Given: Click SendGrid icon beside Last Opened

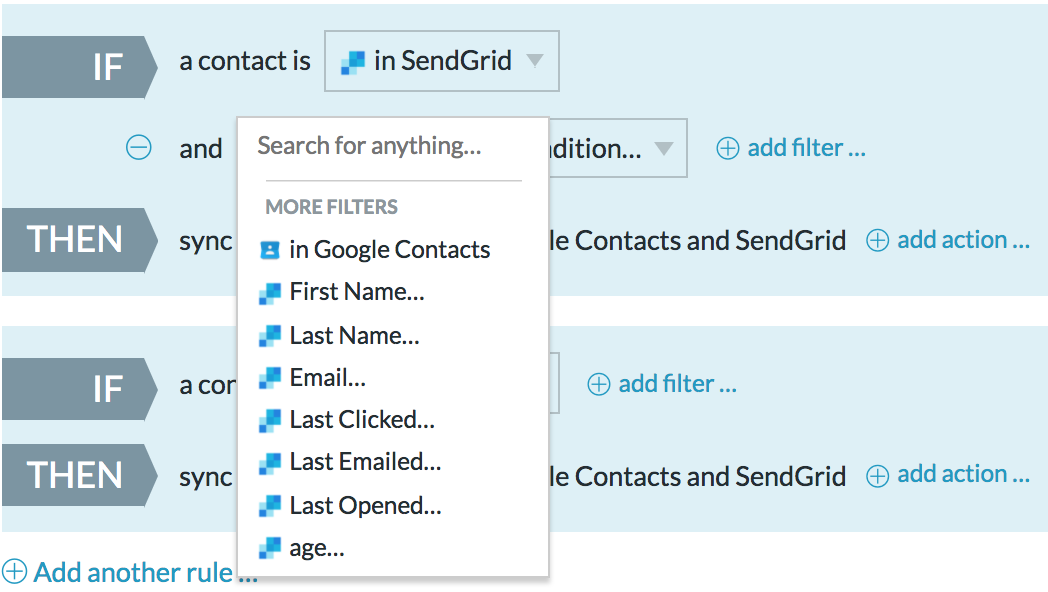Looking at the screenshot, I should [269, 506].
